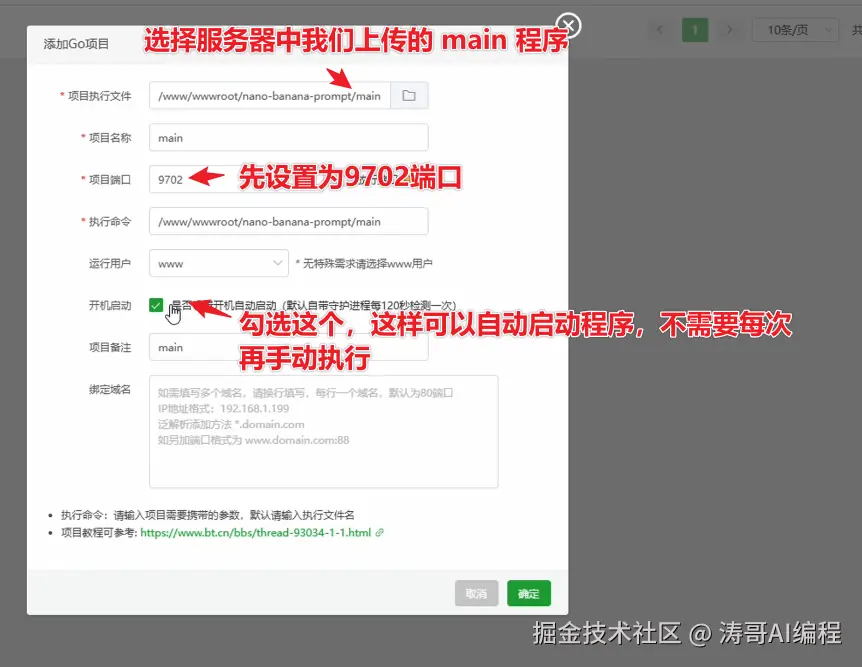This screenshot has height=667, width=862.
Task: Click the previous page arrow in pagination
Action: [x=660, y=29]
